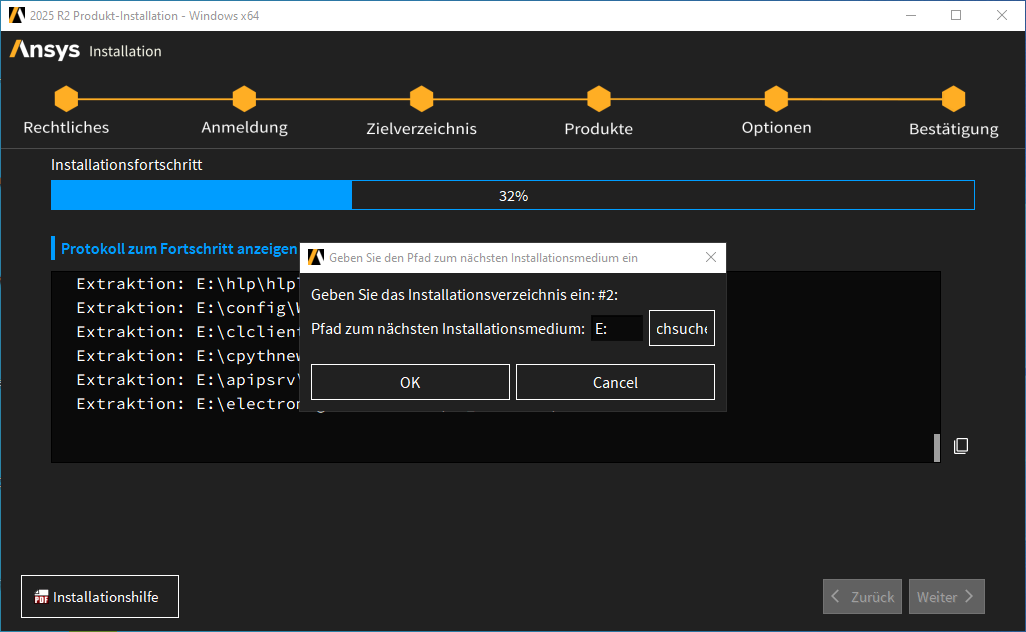Click the hexagon marker above Produkte
This screenshot has width=1026, height=632.
599,99
